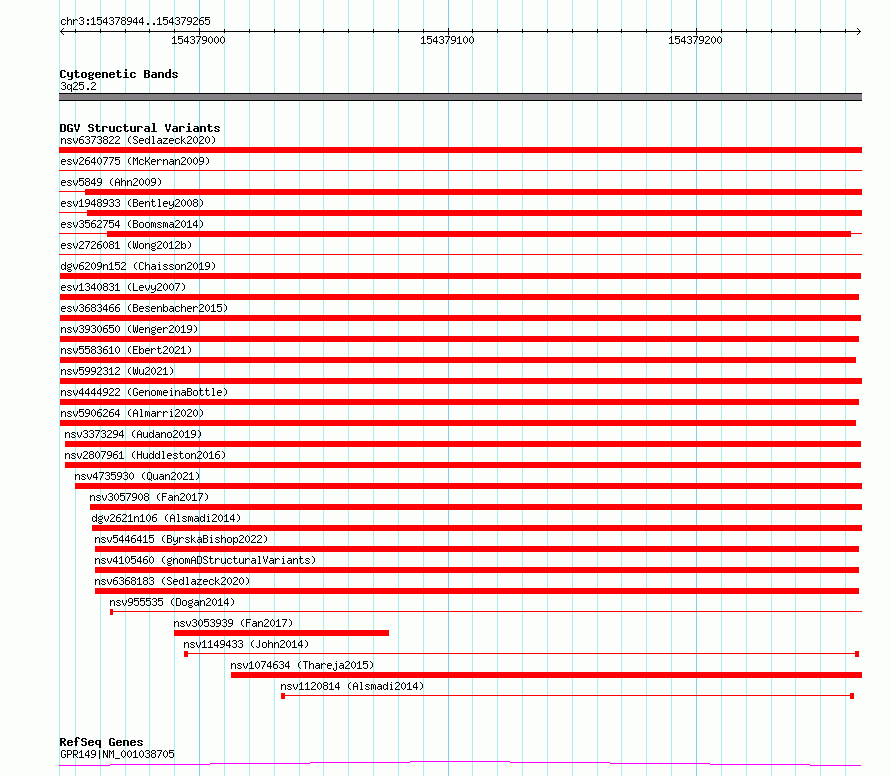Click the right arrow of the ruler
This screenshot has width=890, height=776.
click(858, 32)
